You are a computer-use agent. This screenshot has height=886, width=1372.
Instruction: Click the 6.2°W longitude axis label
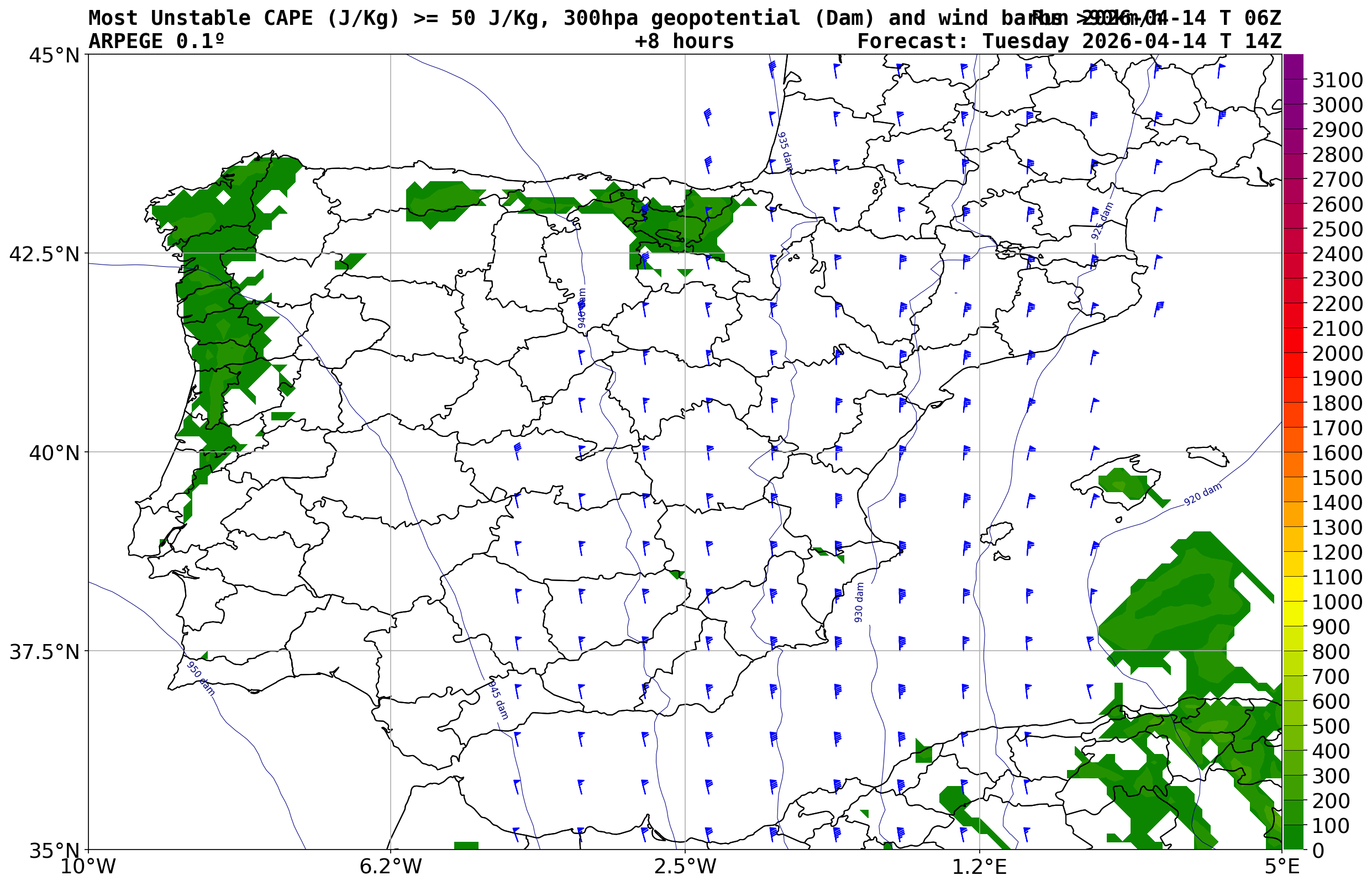pos(390,867)
